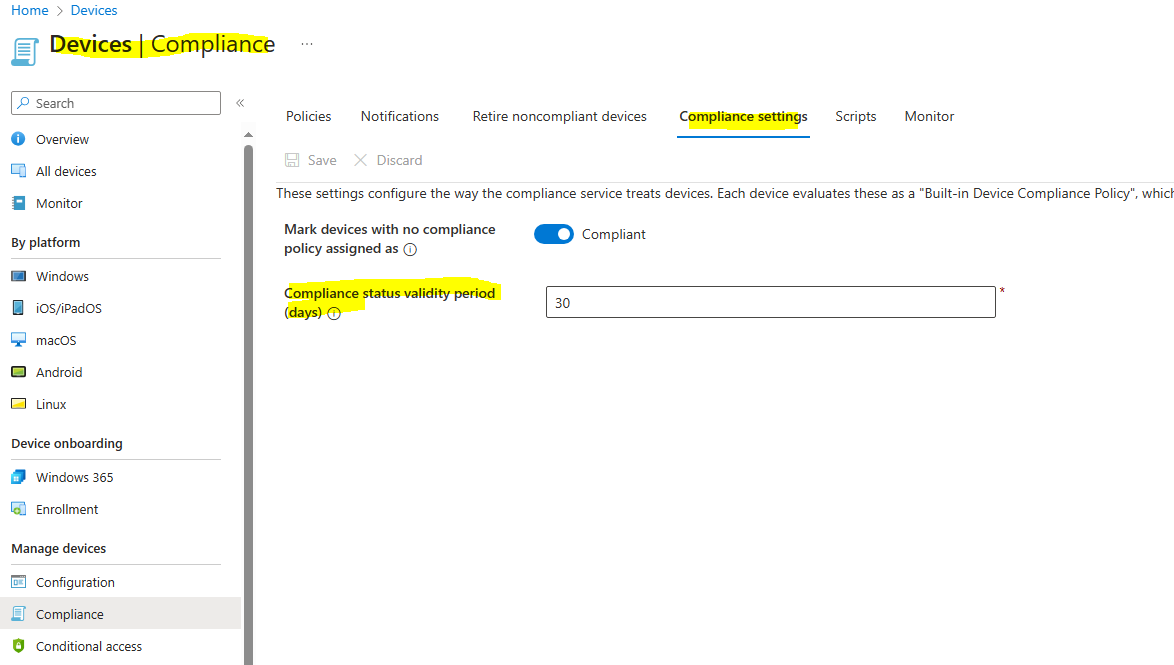Open the Windows 365 onboarding section
This screenshot has width=1174, height=665.
coord(74,477)
